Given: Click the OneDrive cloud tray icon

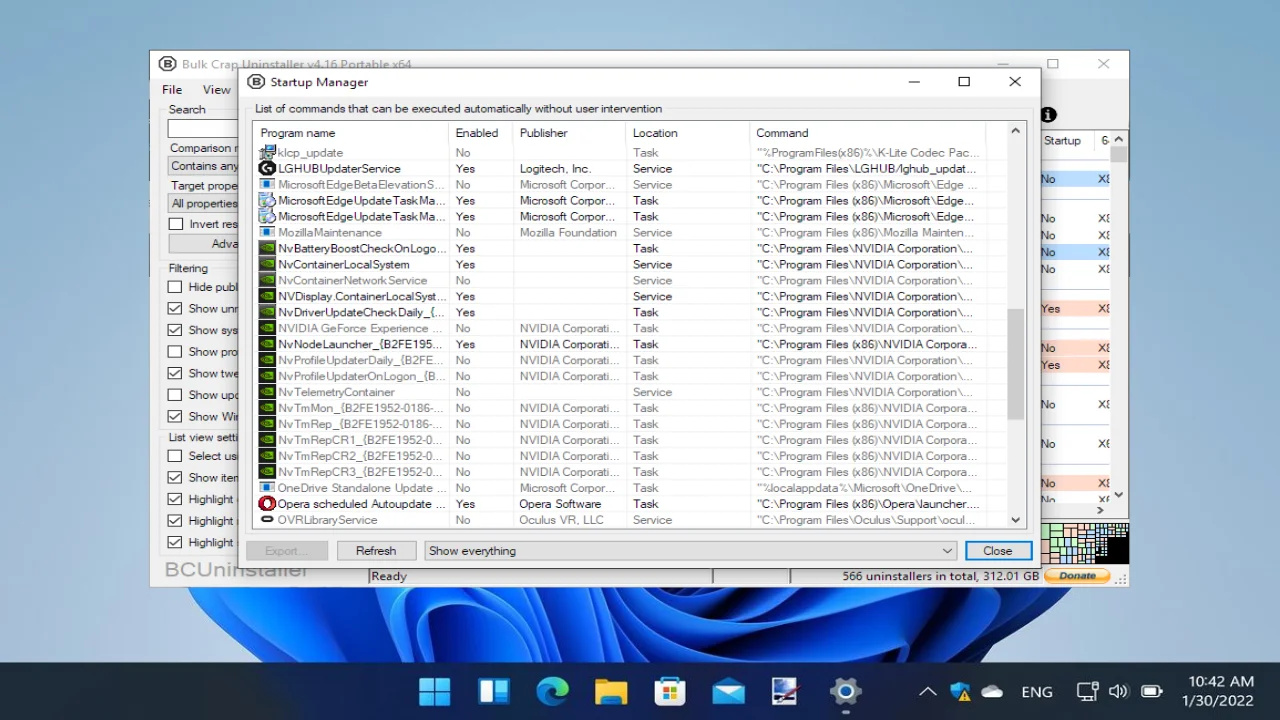Looking at the screenshot, I should tap(992, 691).
